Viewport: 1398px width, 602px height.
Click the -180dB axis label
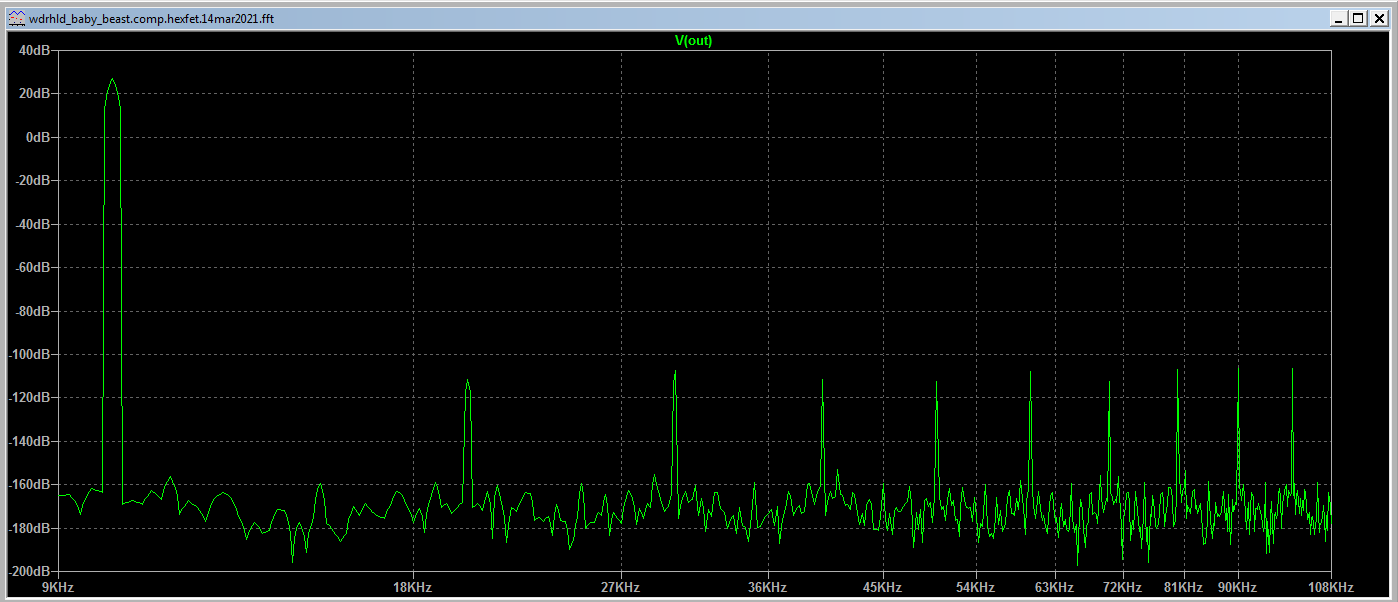[x=30, y=529]
